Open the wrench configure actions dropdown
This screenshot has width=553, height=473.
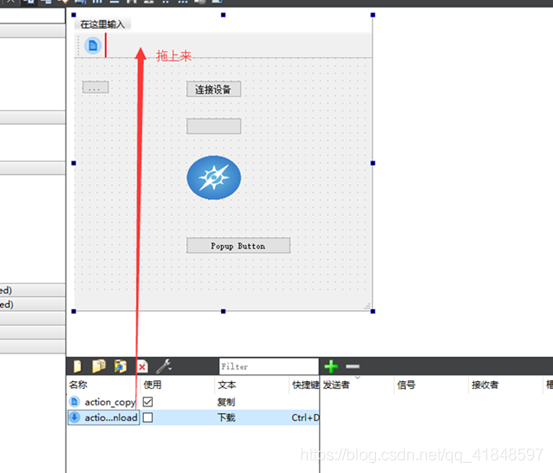tap(164, 366)
